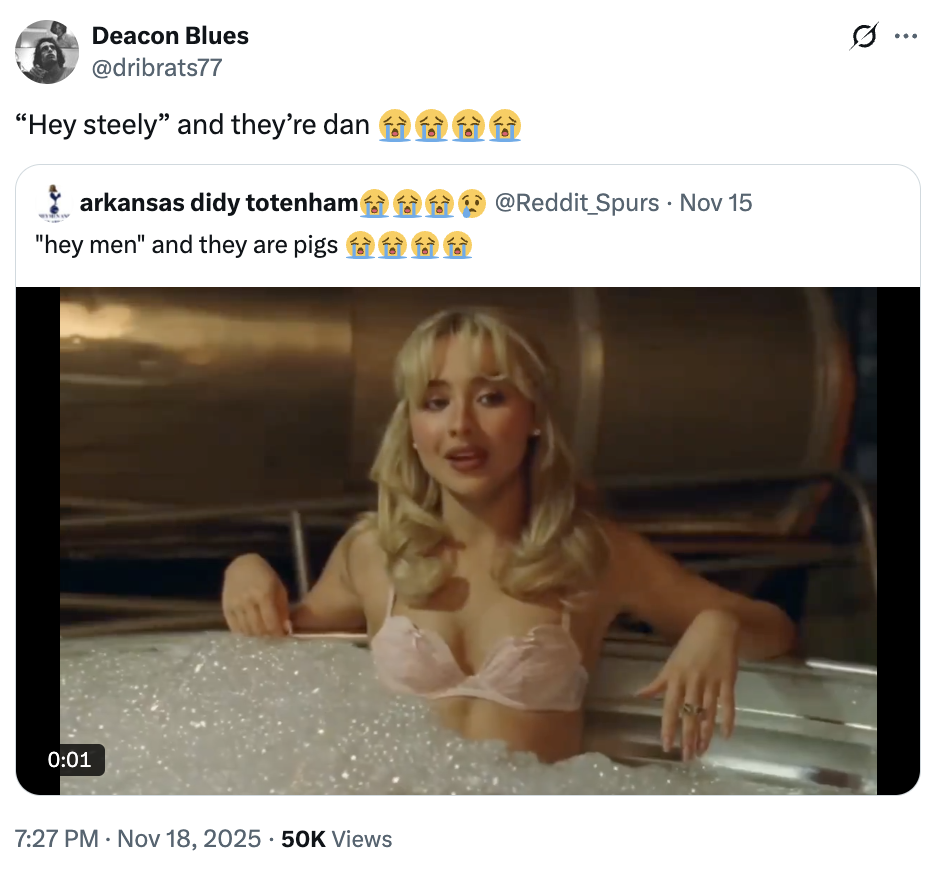Play the embedded video

coord(468,540)
